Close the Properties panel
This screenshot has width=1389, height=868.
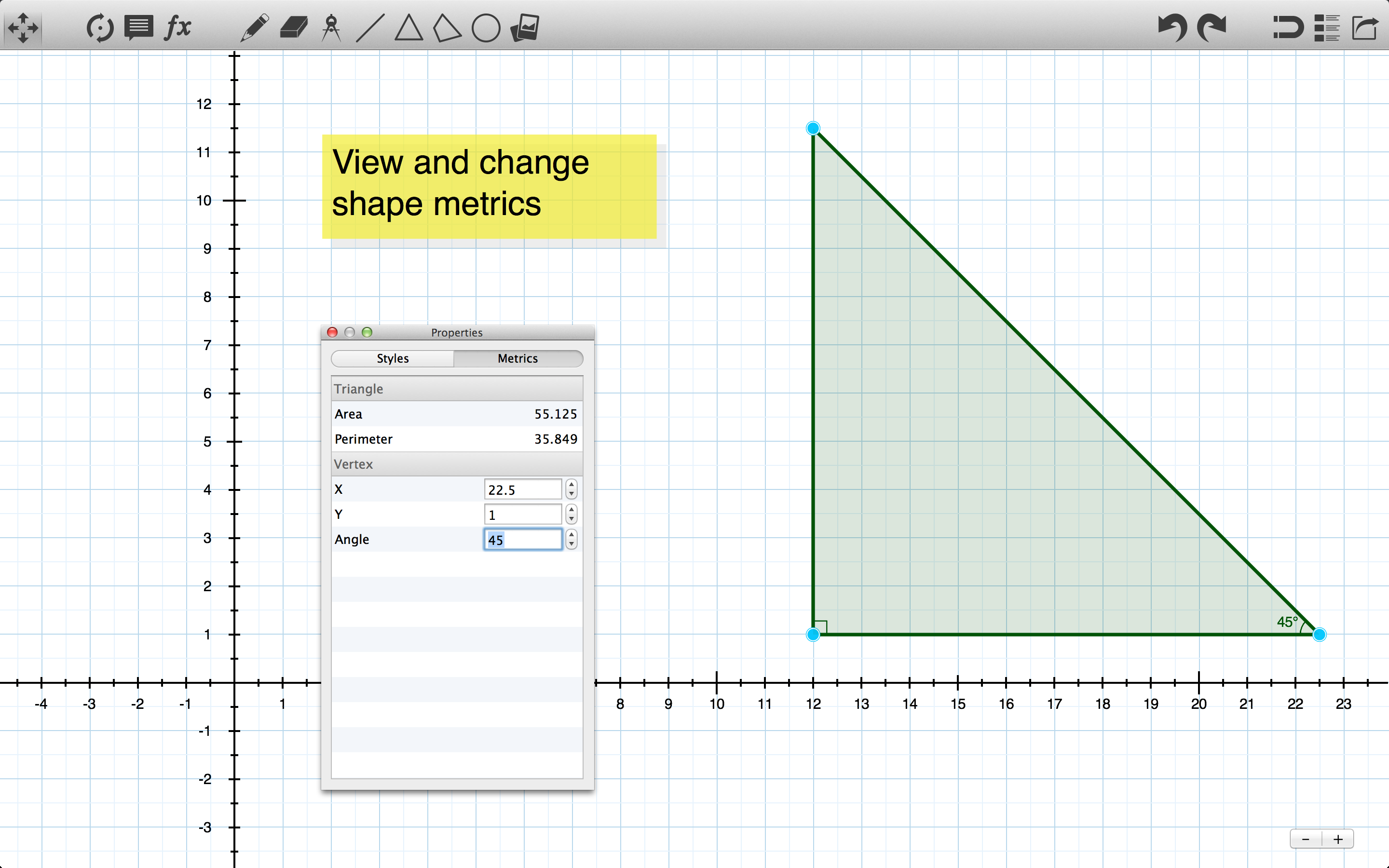(x=332, y=332)
